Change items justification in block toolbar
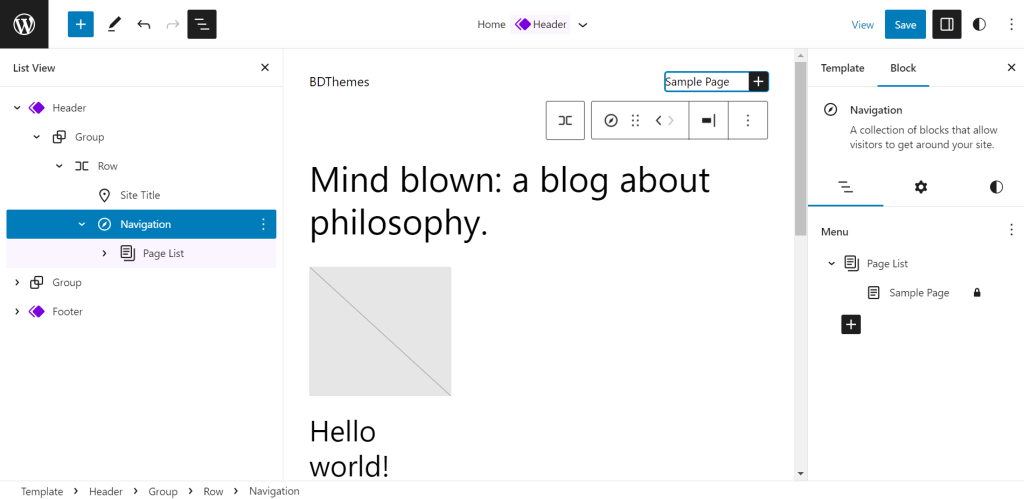1024x499 pixels. pyautogui.click(x=709, y=120)
